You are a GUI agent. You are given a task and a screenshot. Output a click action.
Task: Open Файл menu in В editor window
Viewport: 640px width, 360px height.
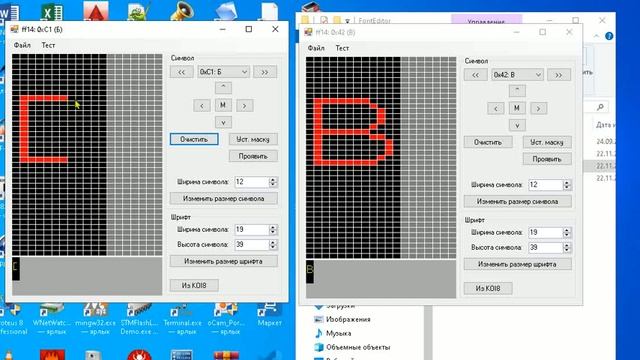coord(316,48)
